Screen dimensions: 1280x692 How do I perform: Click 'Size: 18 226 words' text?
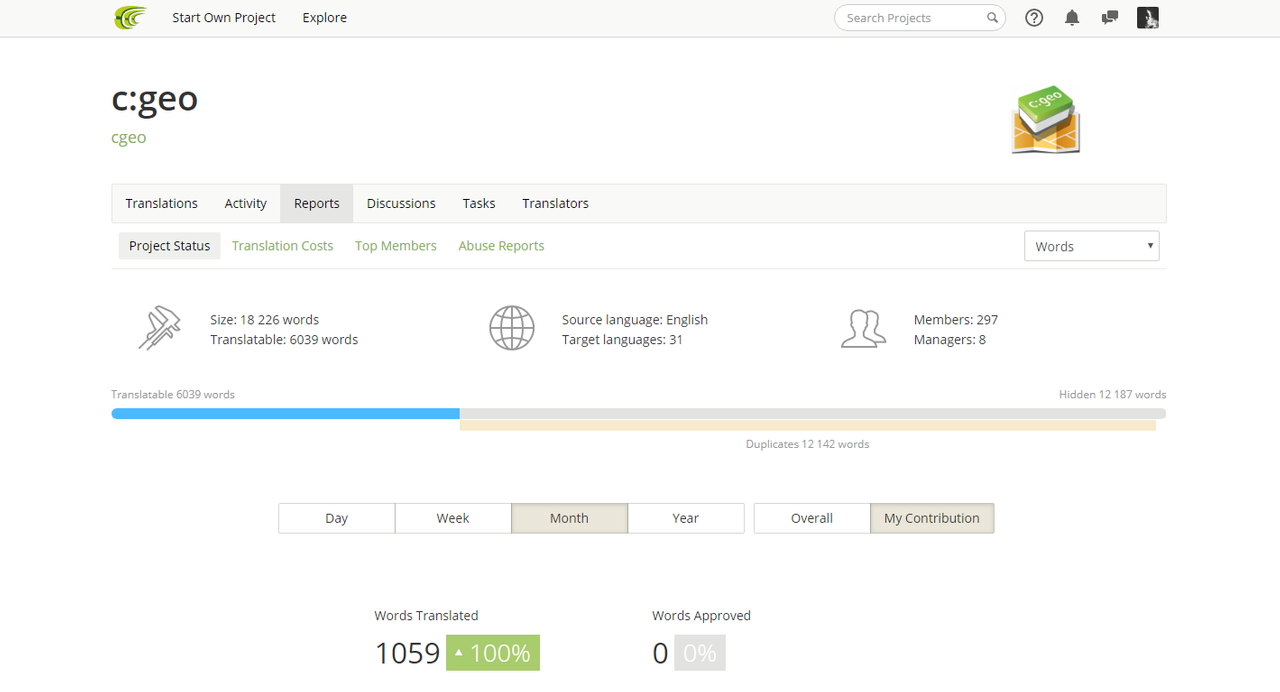pos(265,320)
